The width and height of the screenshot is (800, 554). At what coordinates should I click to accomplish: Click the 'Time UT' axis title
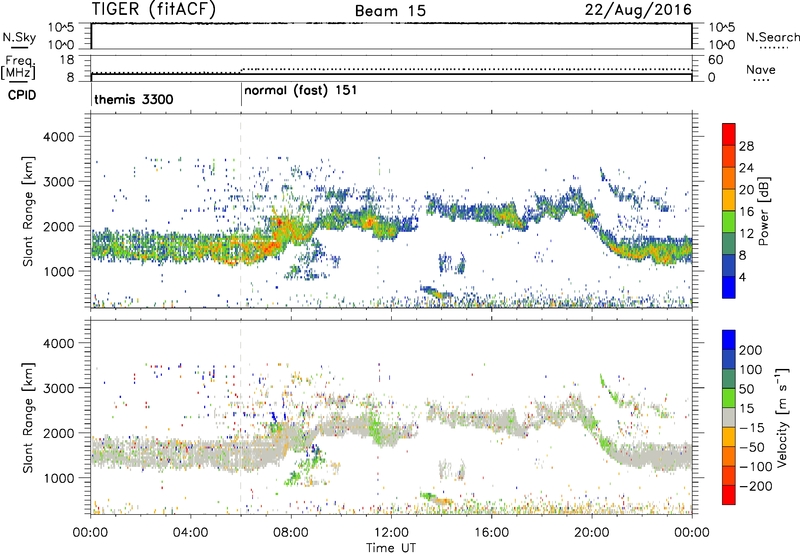[x=391, y=547]
